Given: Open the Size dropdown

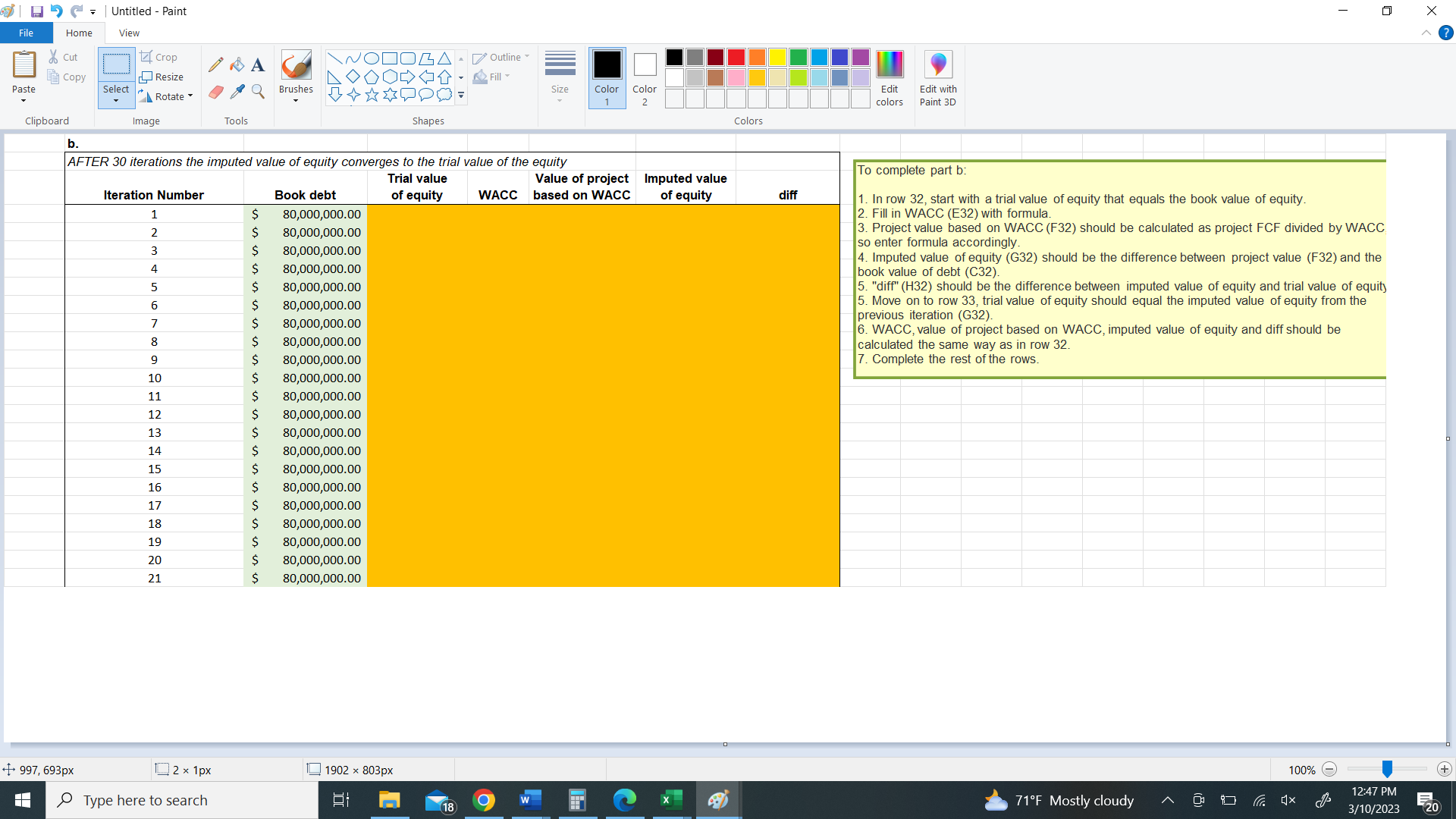Looking at the screenshot, I should point(560,77).
